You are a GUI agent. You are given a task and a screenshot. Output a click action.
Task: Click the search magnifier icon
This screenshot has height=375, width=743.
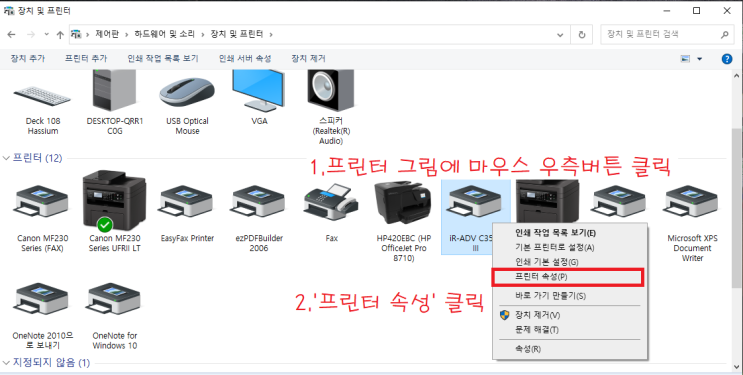[x=725, y=34]
